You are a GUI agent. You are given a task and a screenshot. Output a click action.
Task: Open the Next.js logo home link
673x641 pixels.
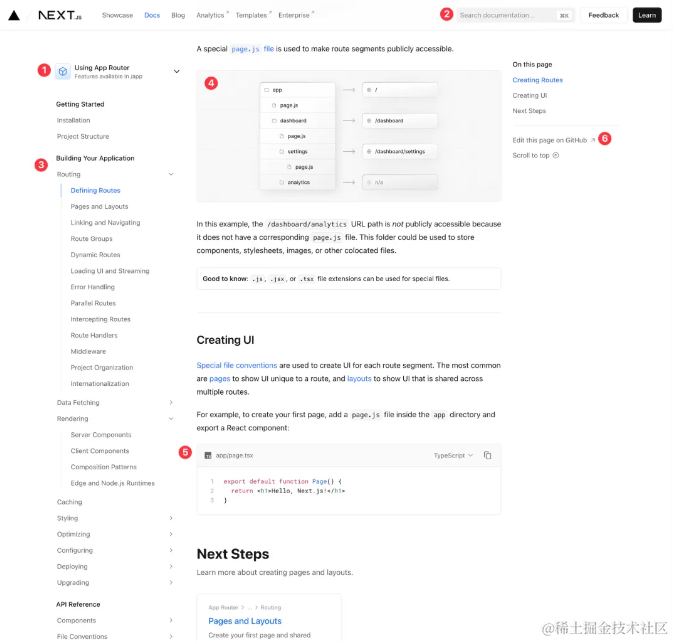(60, 15)
